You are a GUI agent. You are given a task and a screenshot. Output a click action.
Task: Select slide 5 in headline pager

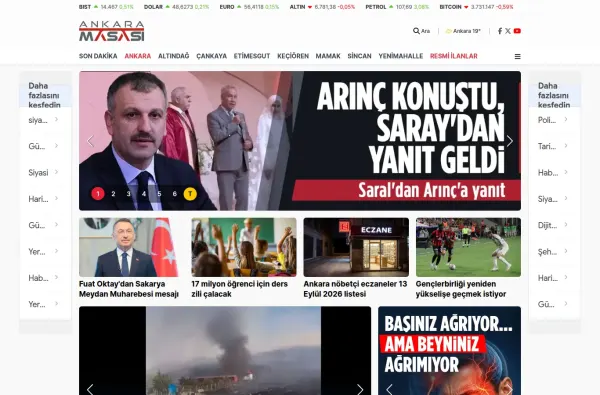159,194
